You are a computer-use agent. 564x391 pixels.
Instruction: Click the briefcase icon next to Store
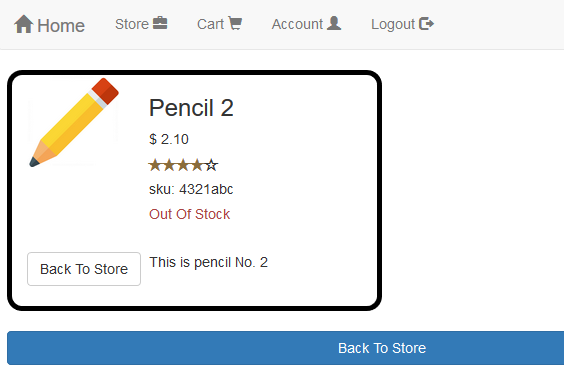coord(160,23)
